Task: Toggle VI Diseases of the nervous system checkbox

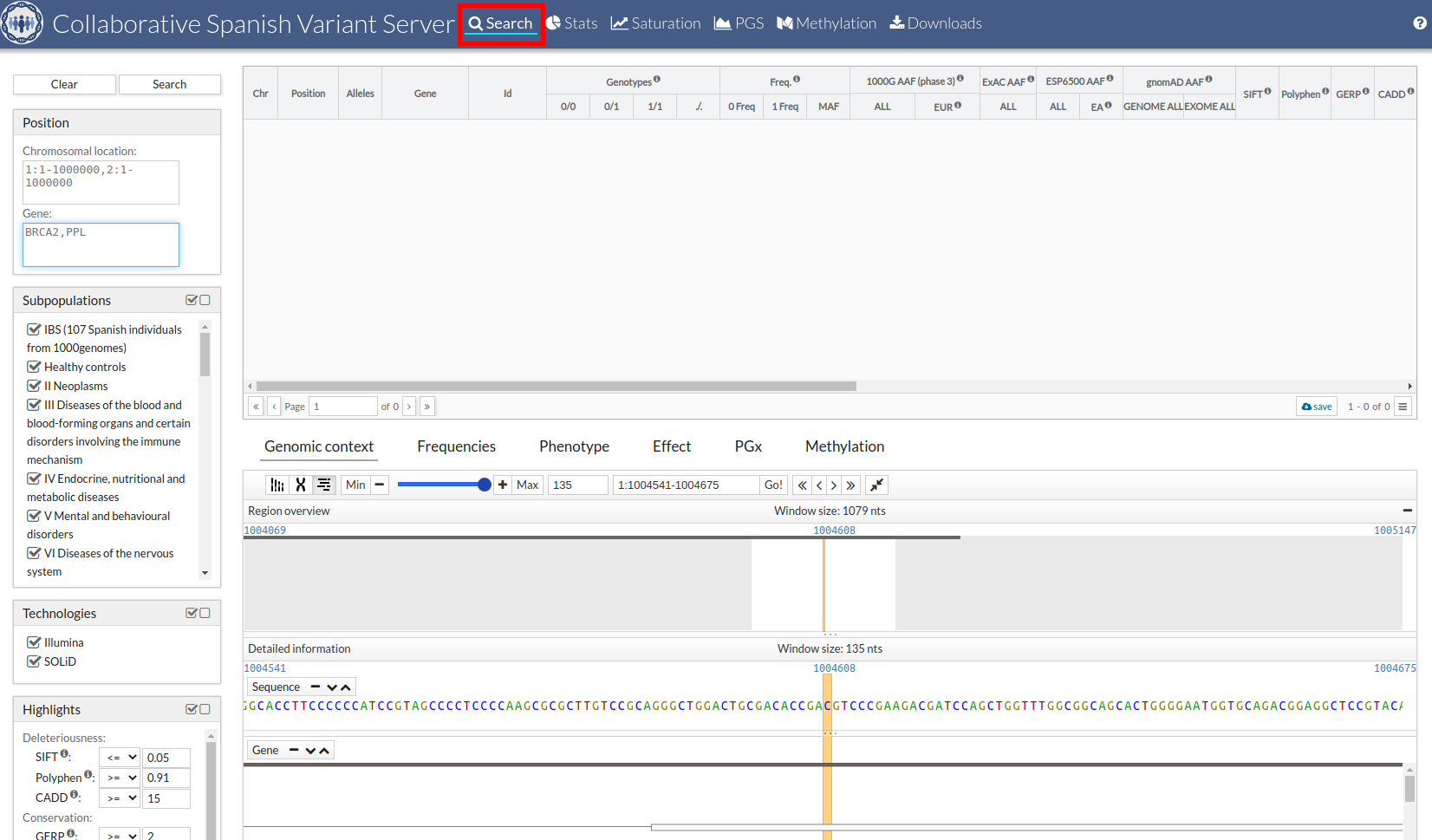Action: click(34, 553)
